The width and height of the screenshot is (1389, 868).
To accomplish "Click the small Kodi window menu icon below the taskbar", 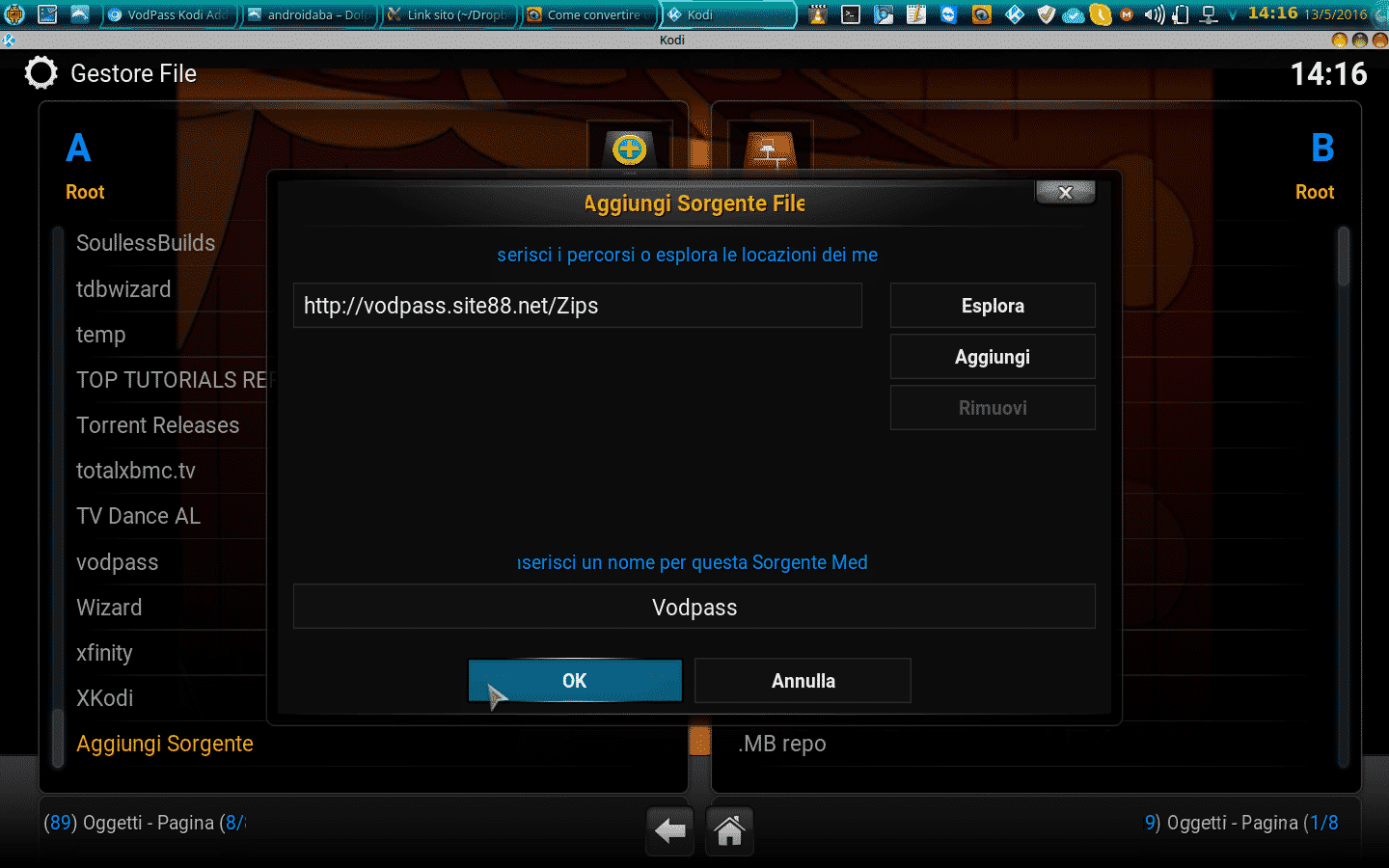I will point(9,41).
